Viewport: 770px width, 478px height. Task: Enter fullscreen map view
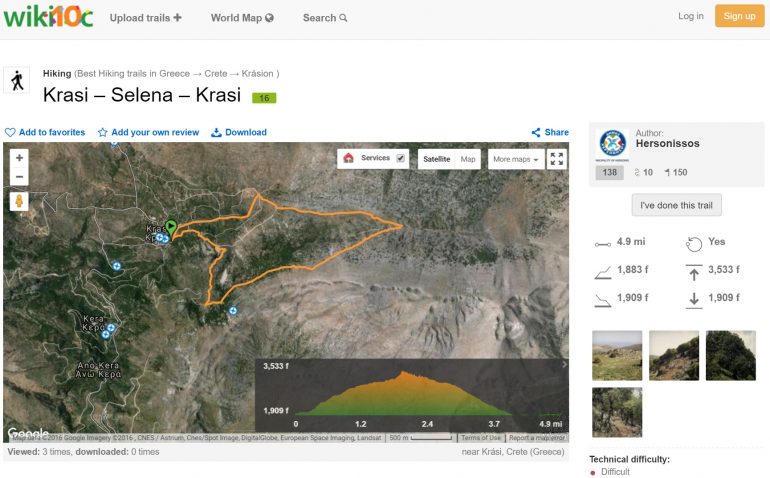557,159
